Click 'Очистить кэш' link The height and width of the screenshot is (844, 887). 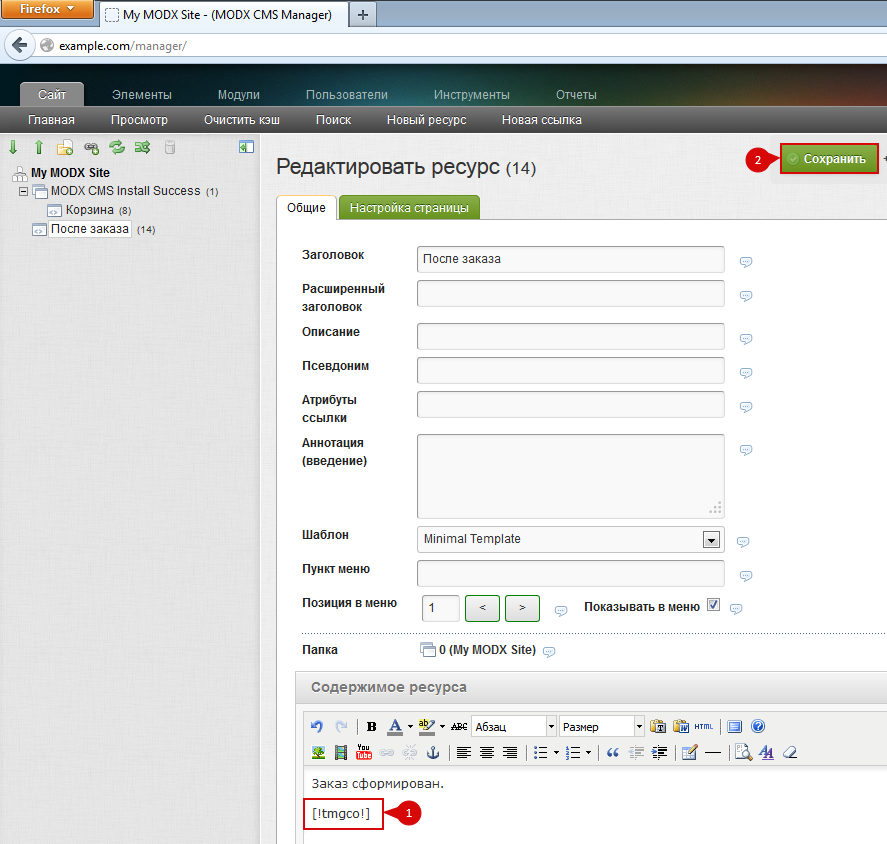(x=241, y=120)
